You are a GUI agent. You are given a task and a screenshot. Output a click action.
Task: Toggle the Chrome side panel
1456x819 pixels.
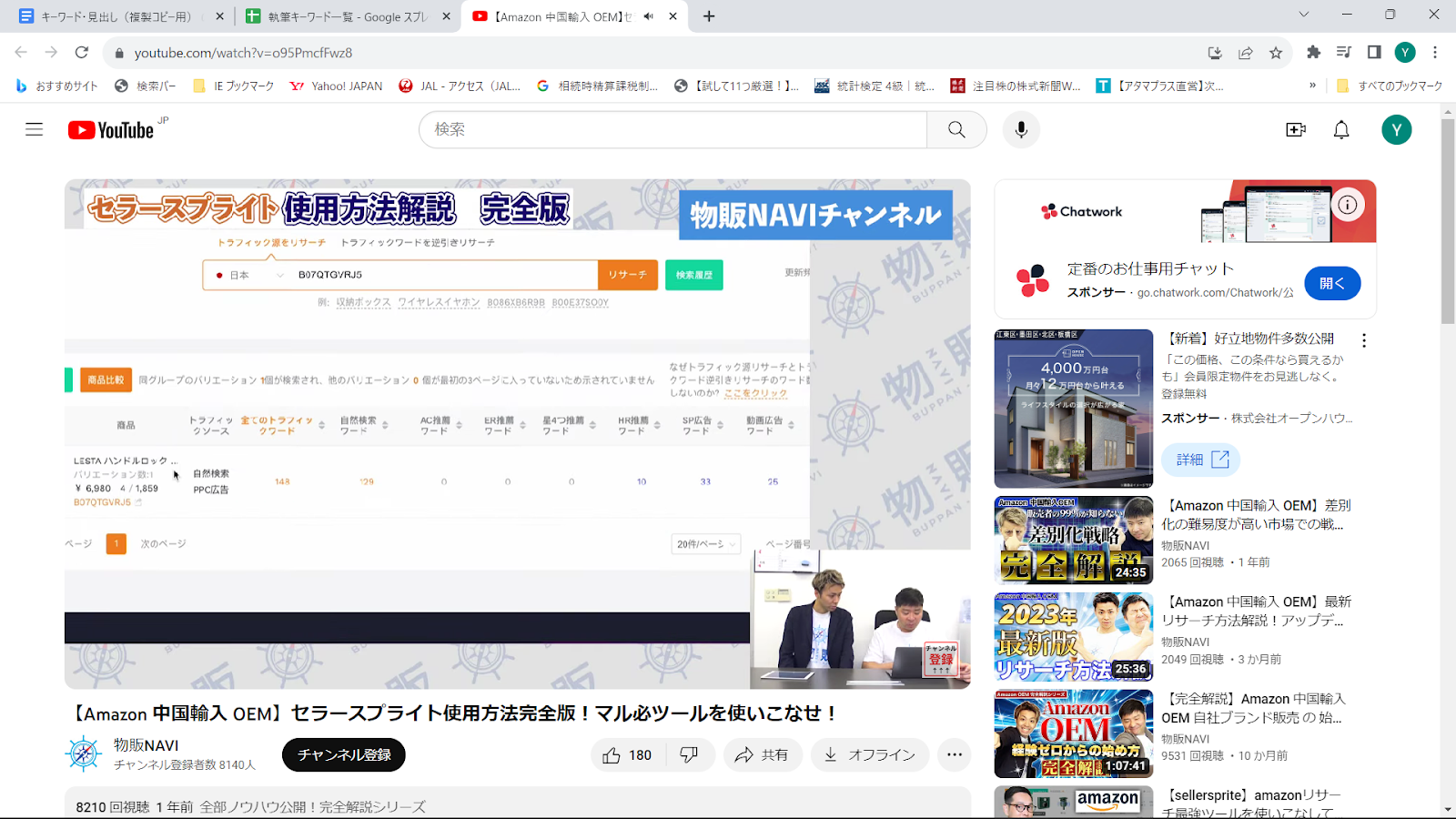click(1374, 53)
